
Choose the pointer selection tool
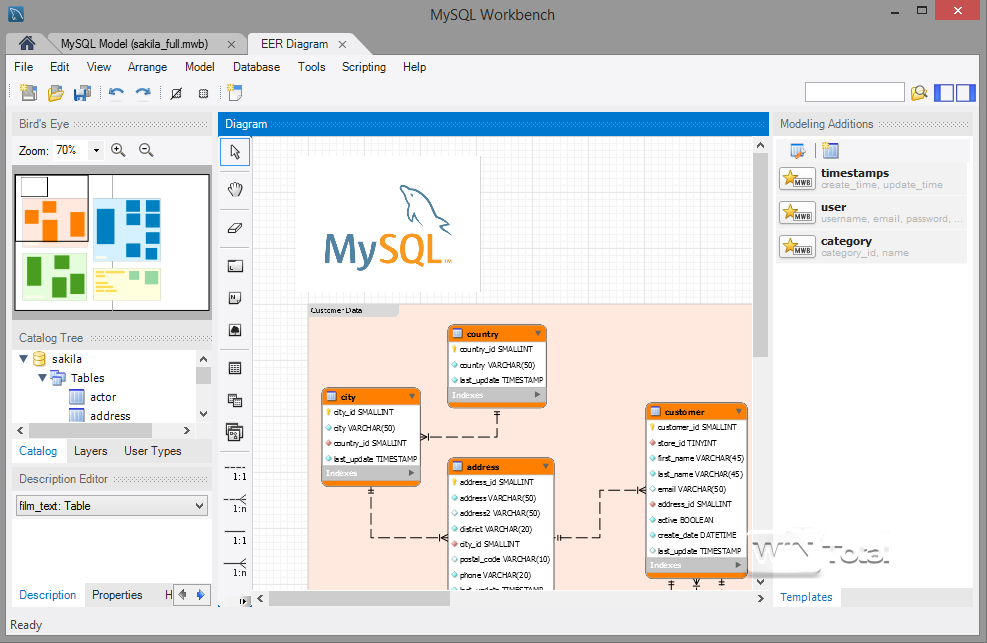[236, 152]
